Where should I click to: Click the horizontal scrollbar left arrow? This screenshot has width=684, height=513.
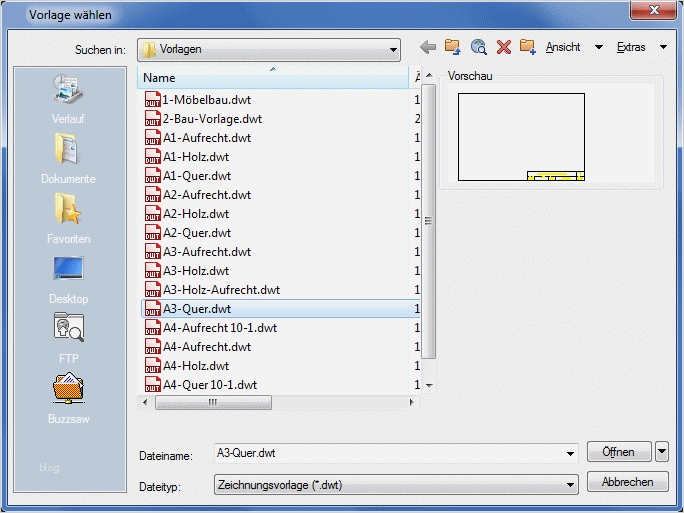click(x=145, y=402)
